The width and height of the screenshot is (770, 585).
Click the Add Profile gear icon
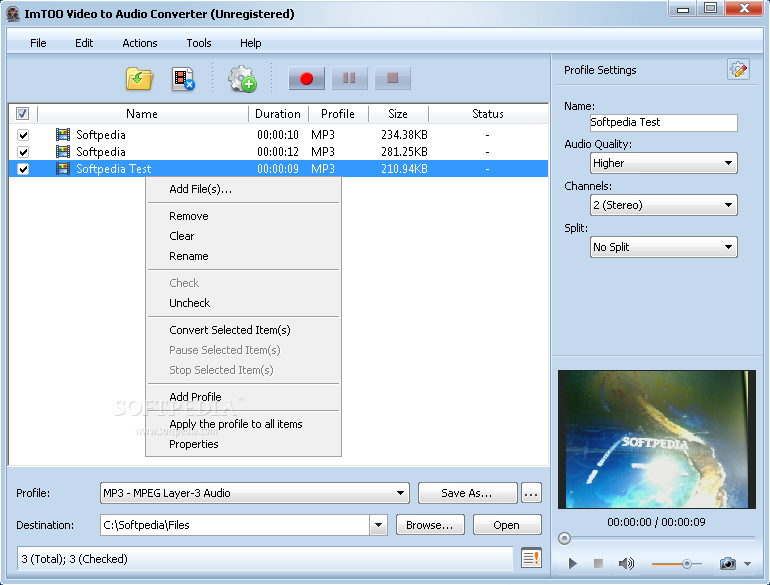tap(242, 79)
